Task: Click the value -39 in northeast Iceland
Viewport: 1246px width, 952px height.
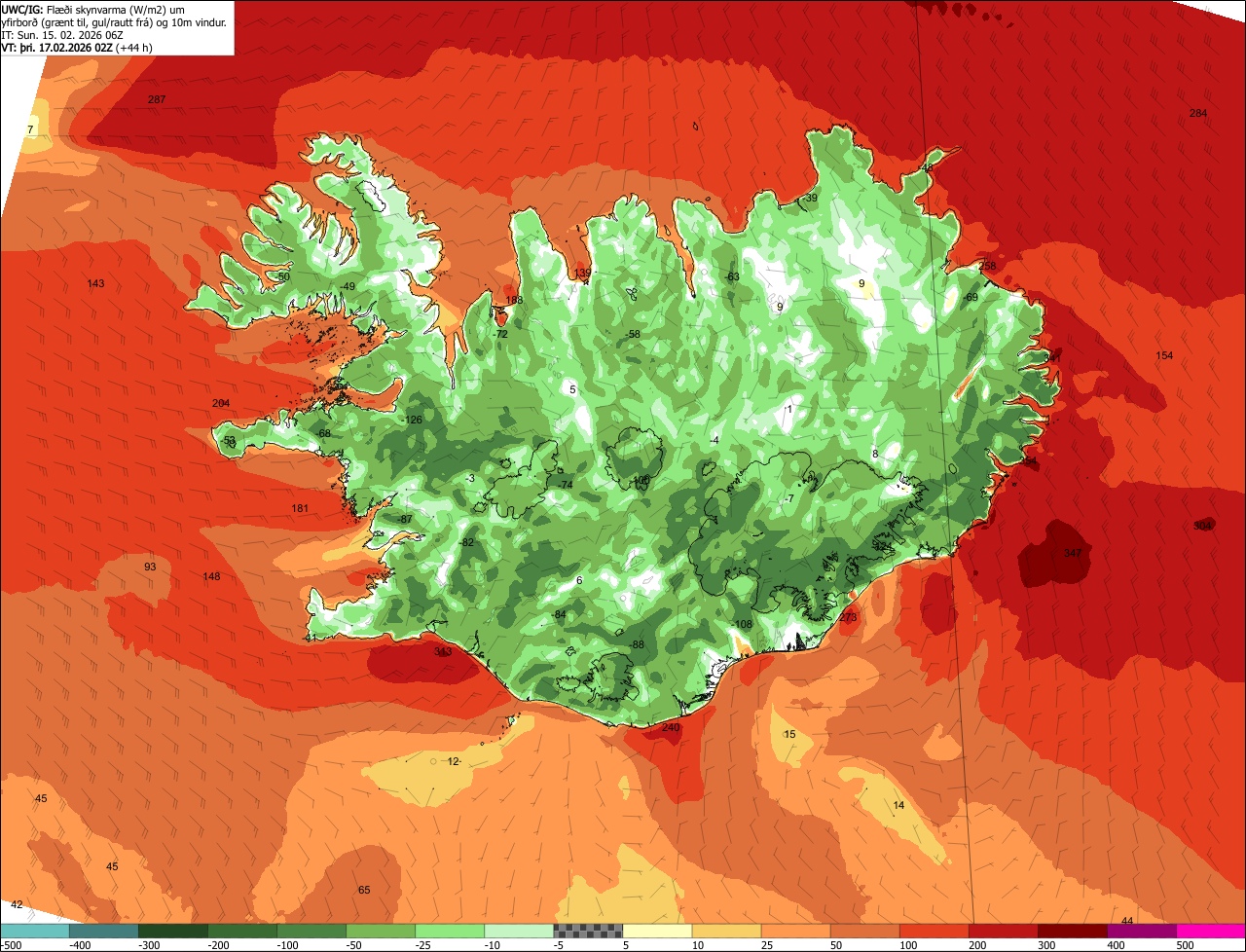Action: [810, 199]
